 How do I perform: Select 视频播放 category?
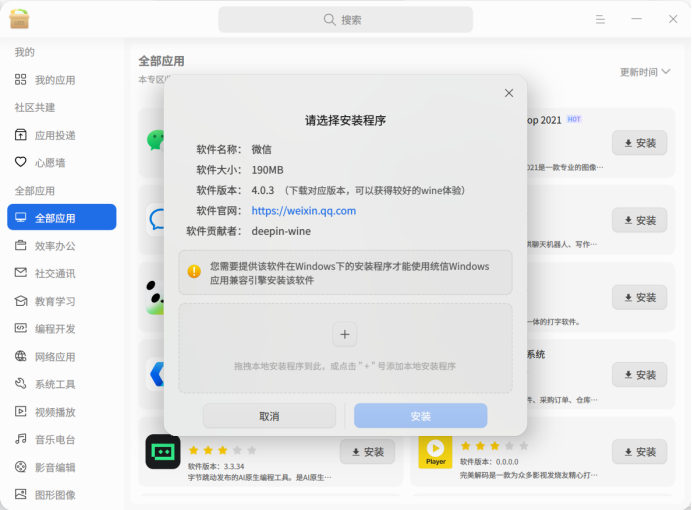pyautogui.click(x=62, y=412)
